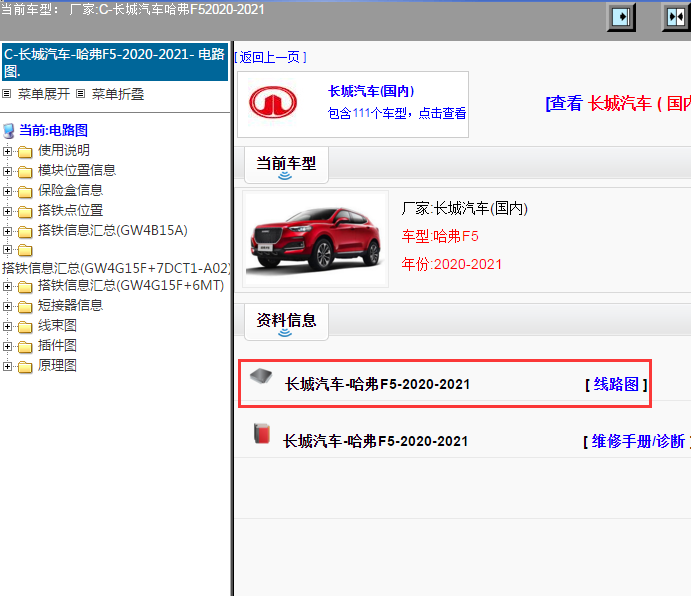Click the 菜单折叠 list icon
Image resolution: width=691 pixels, height=596 pixels.
pyautogui.click(x=80, y=93)
